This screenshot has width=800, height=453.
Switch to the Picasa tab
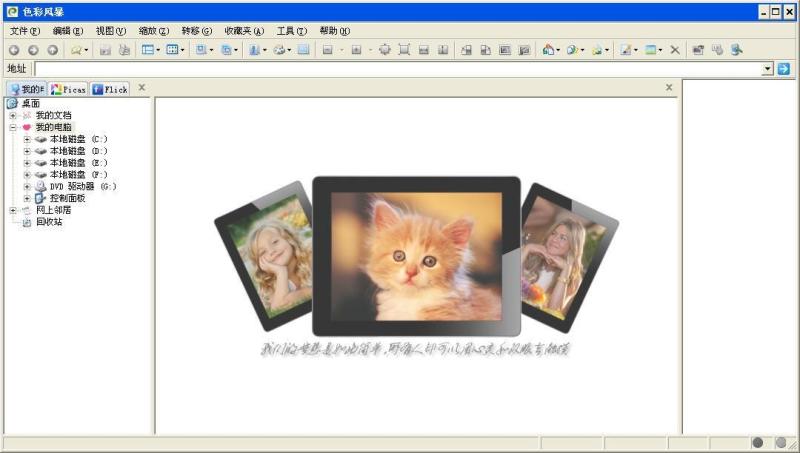pos(68,89)
